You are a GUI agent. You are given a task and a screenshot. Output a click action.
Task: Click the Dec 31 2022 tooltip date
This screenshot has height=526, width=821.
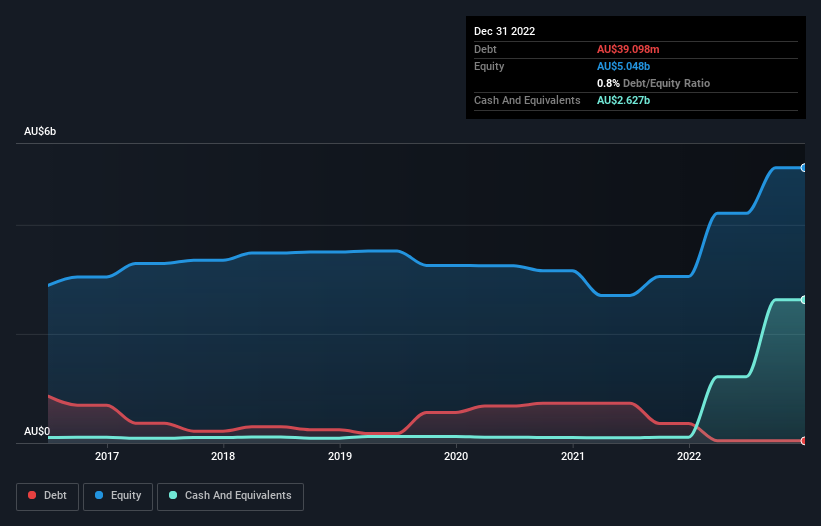click(505, 31)
